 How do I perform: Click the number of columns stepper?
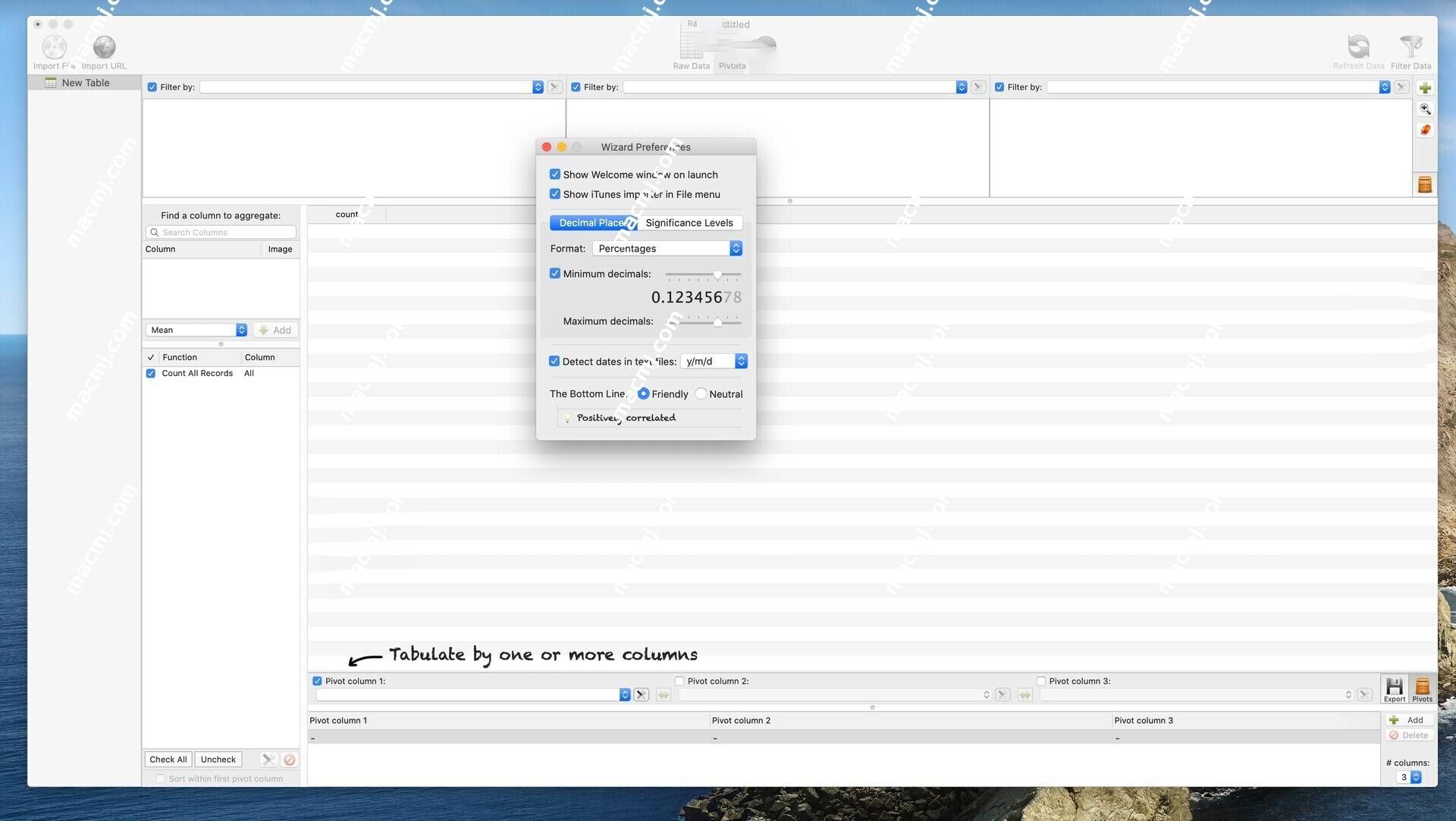pyautogui.click(x=1415, y=777)
